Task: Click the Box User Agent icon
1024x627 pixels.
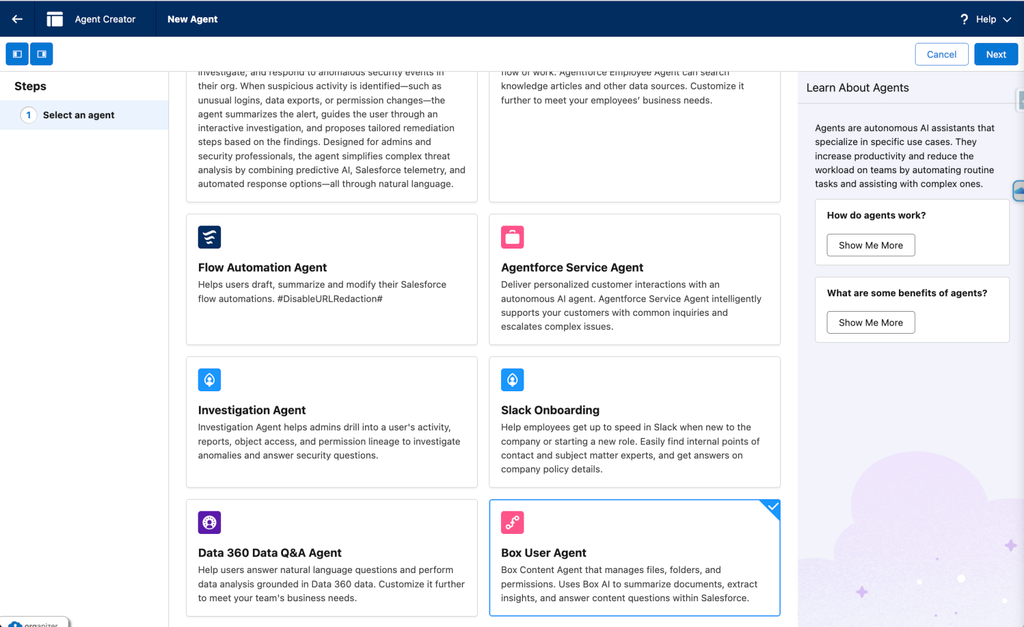Action: [x=513, y=522]
